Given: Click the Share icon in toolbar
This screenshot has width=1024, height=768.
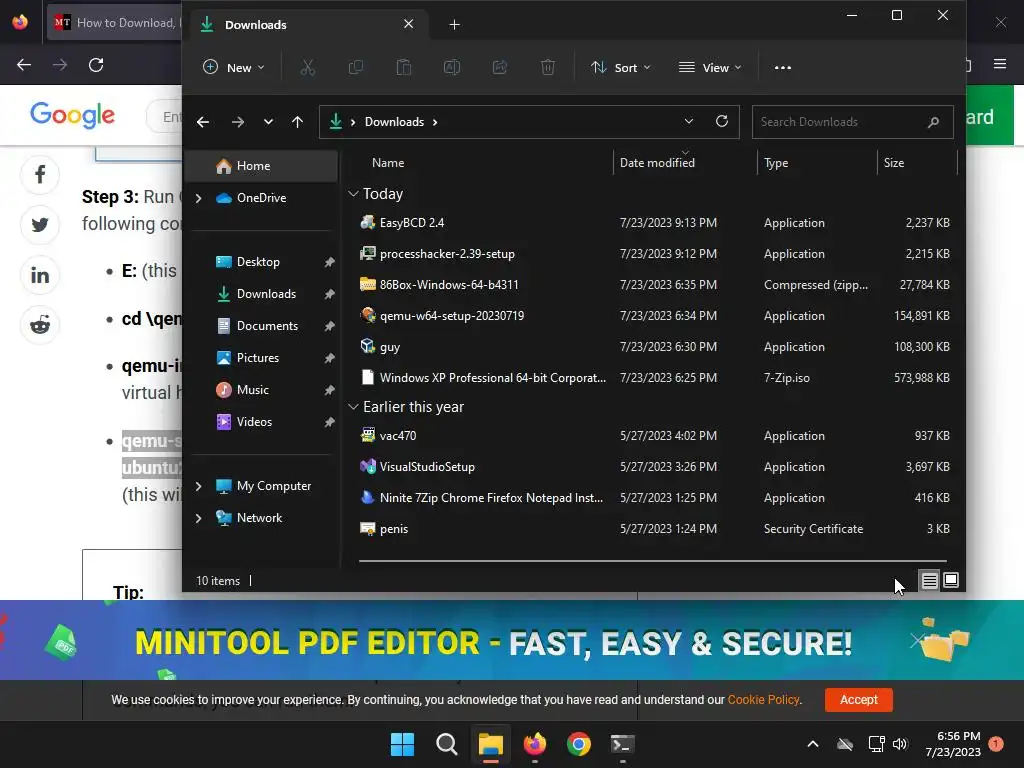Looking at the screenshot, I should coord(500,67).
